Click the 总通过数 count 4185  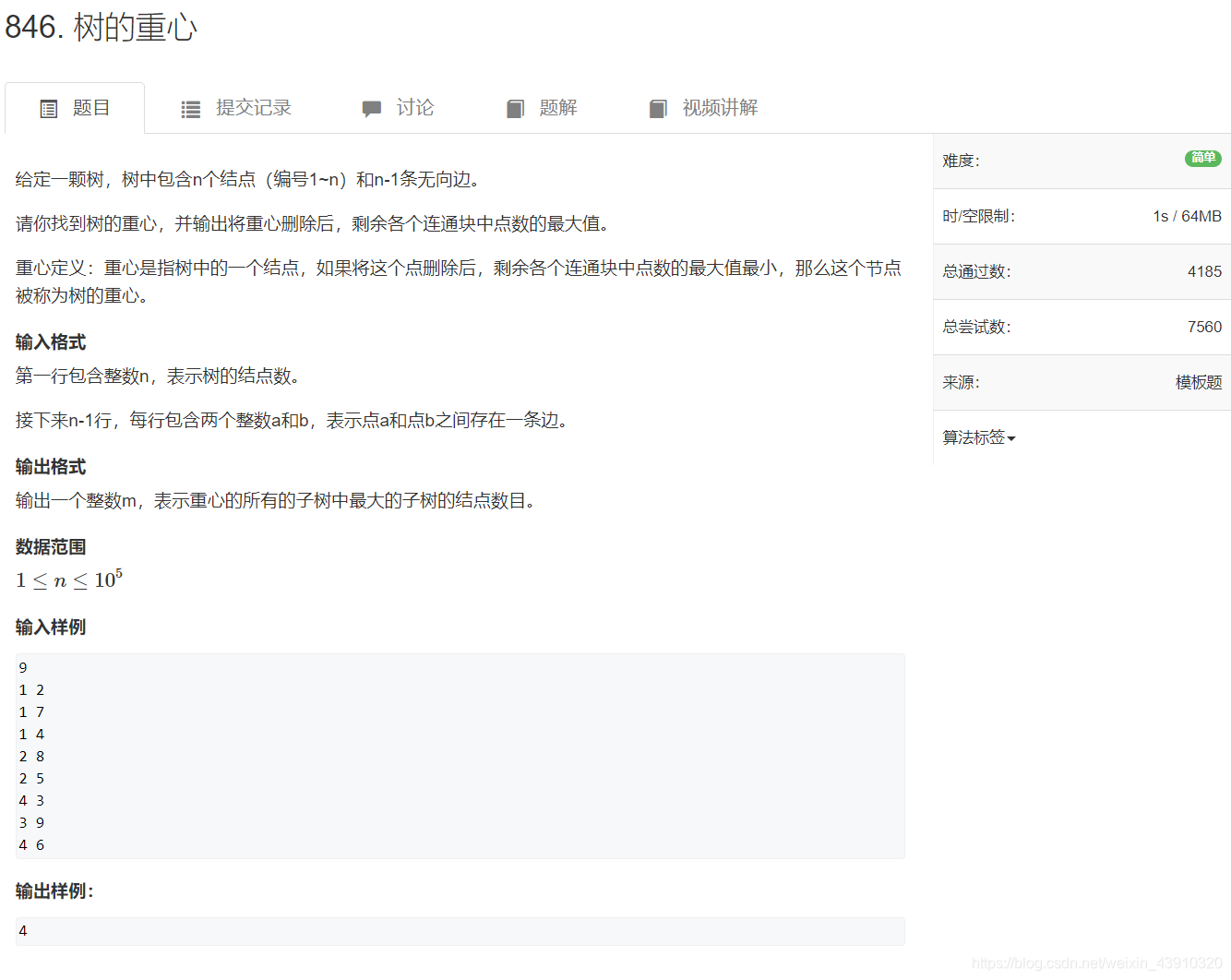pyautogui.click(x=1207, y=271)
